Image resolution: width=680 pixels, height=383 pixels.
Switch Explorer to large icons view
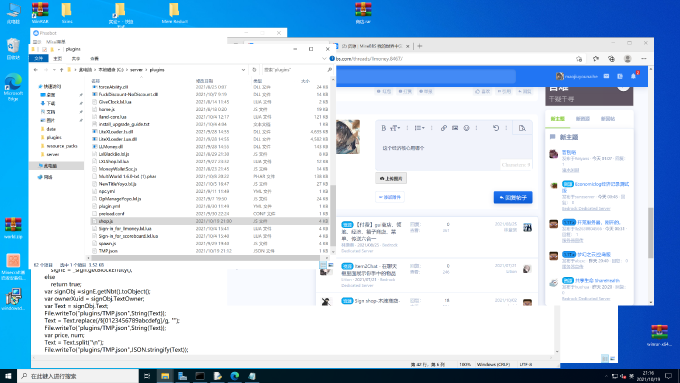click(x=331, y=265)
